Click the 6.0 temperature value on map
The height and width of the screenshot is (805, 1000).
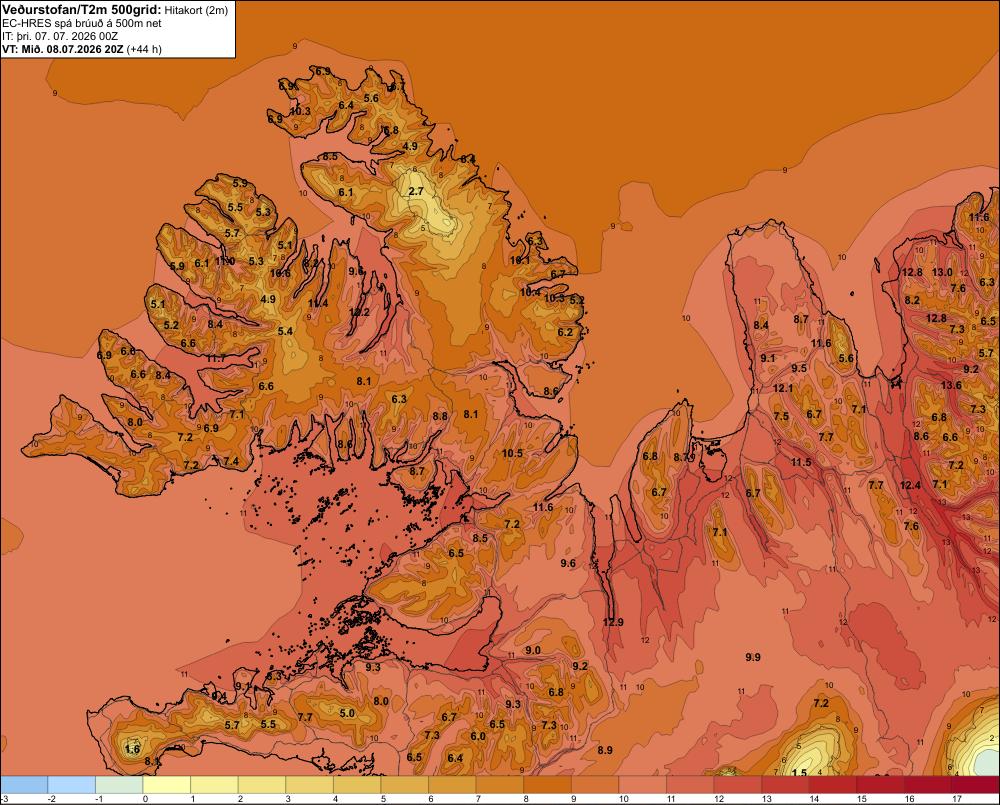pyautogui.click(x=478, y=735)
